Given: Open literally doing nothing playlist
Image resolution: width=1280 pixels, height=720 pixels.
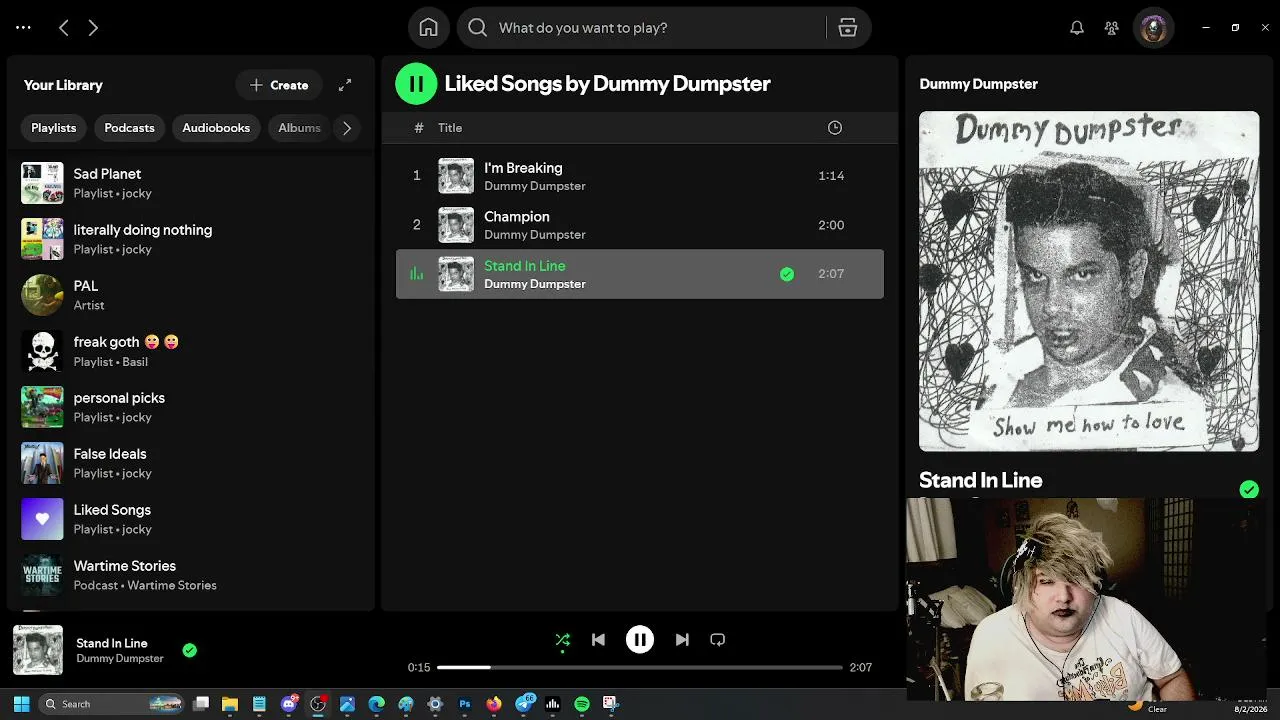Looking at the screenshot, I should tap(191, 239).
